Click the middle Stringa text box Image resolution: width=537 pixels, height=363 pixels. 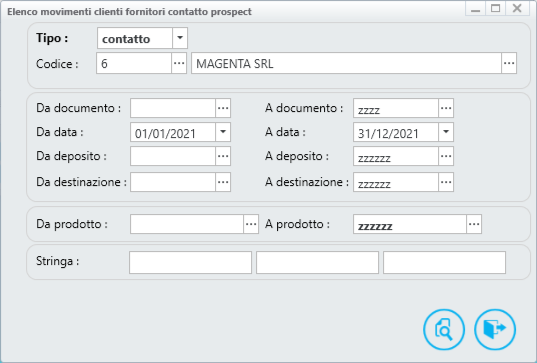click(317, 263)
